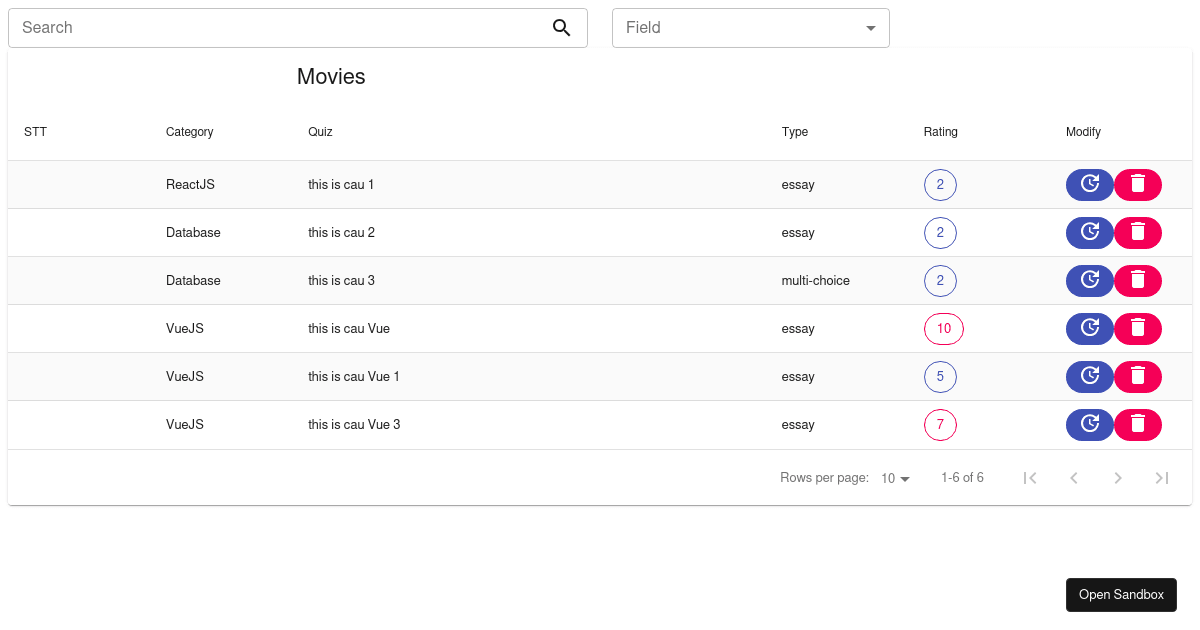Click inside the Search input field
This screenshot has width=1200, height=630.
point(280,27)
